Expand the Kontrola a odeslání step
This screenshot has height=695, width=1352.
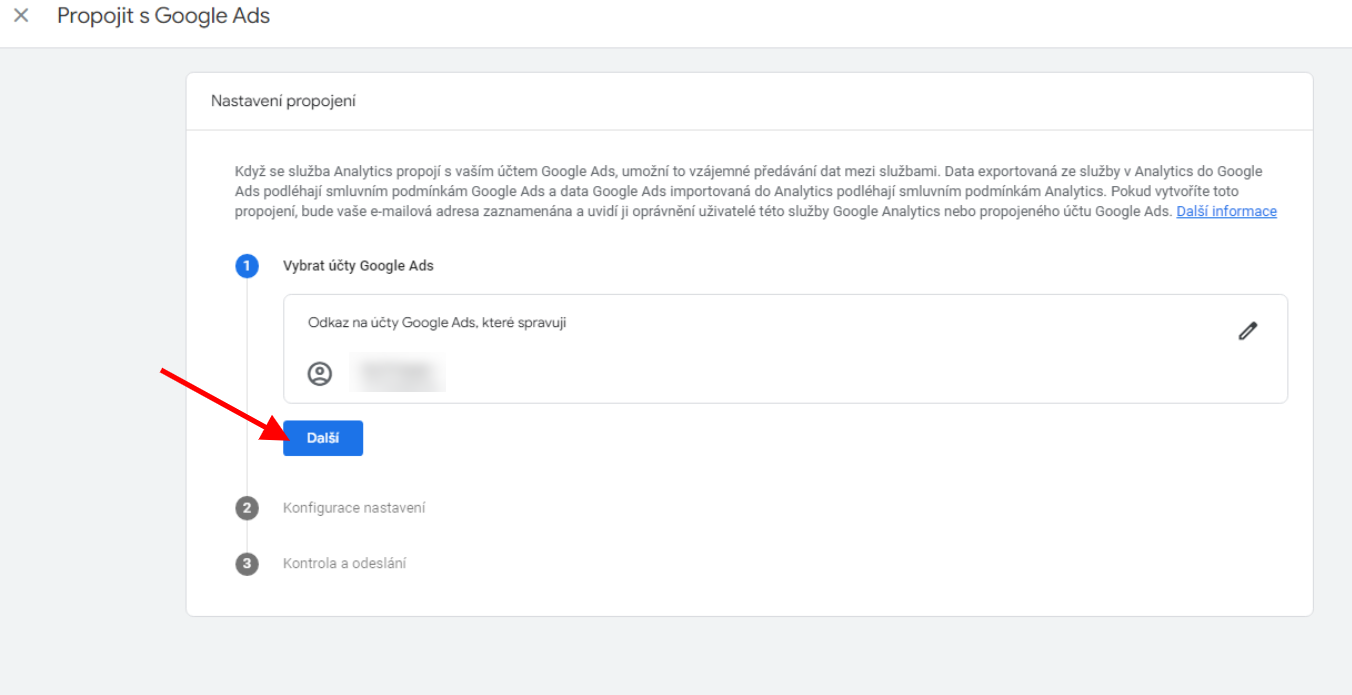click(344, 564)
